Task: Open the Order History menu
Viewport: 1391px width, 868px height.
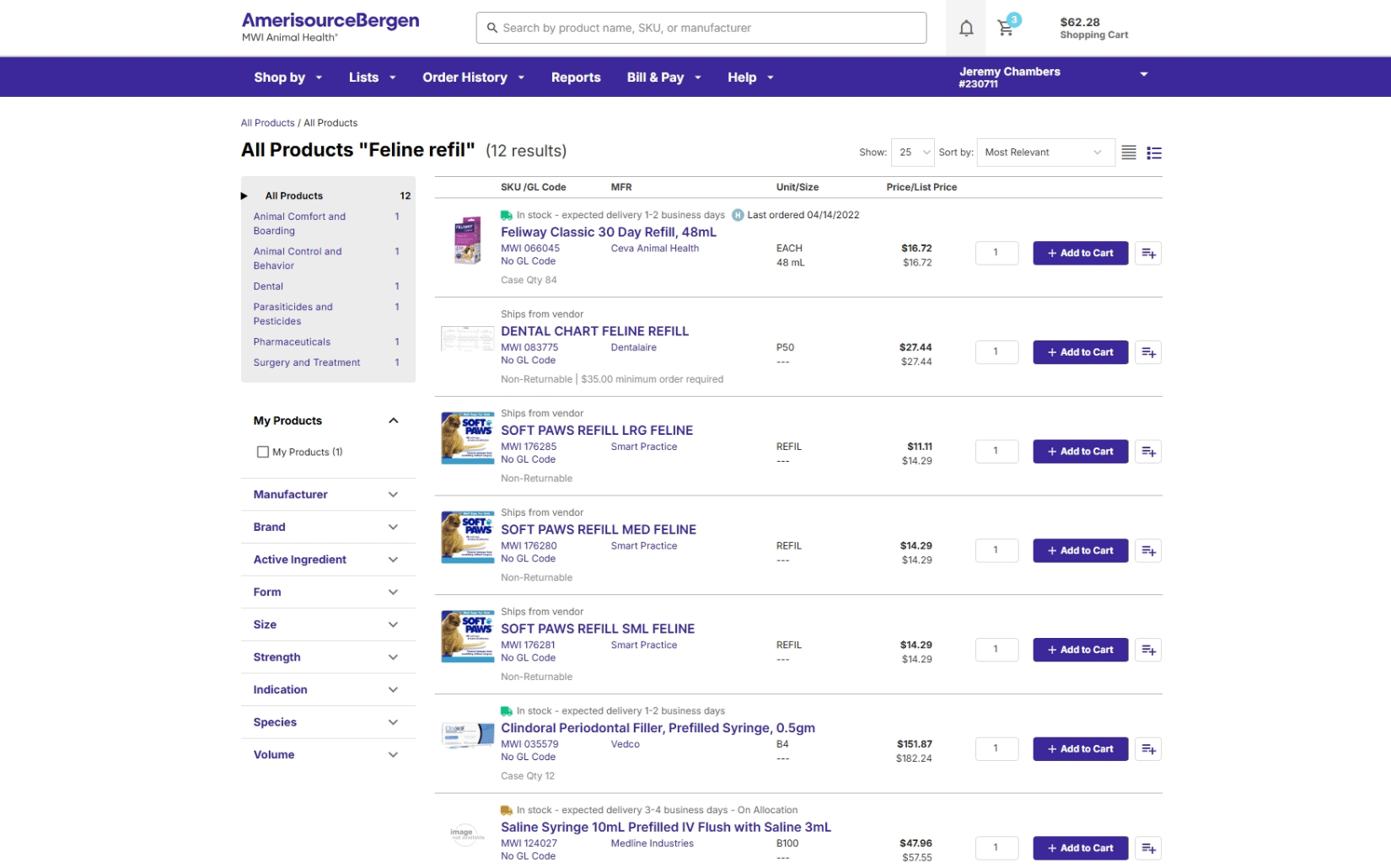Action: (x=473, y=78)
